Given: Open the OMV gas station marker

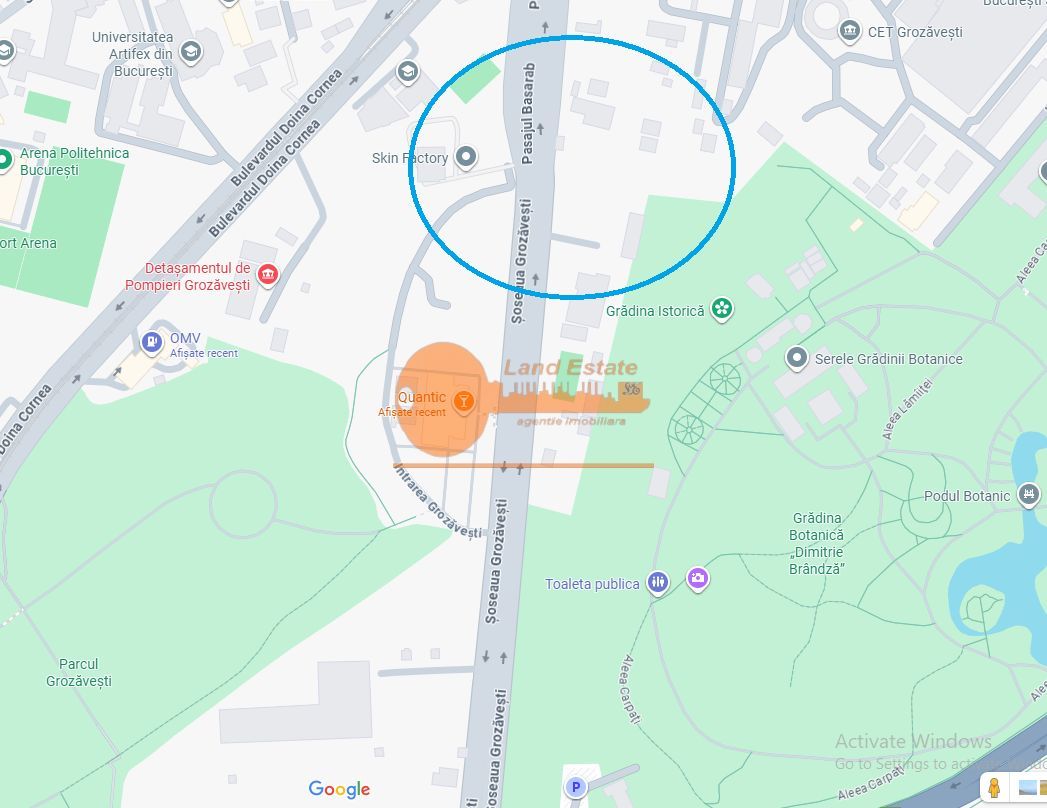Looking at the screenshot, I should 152,342.
